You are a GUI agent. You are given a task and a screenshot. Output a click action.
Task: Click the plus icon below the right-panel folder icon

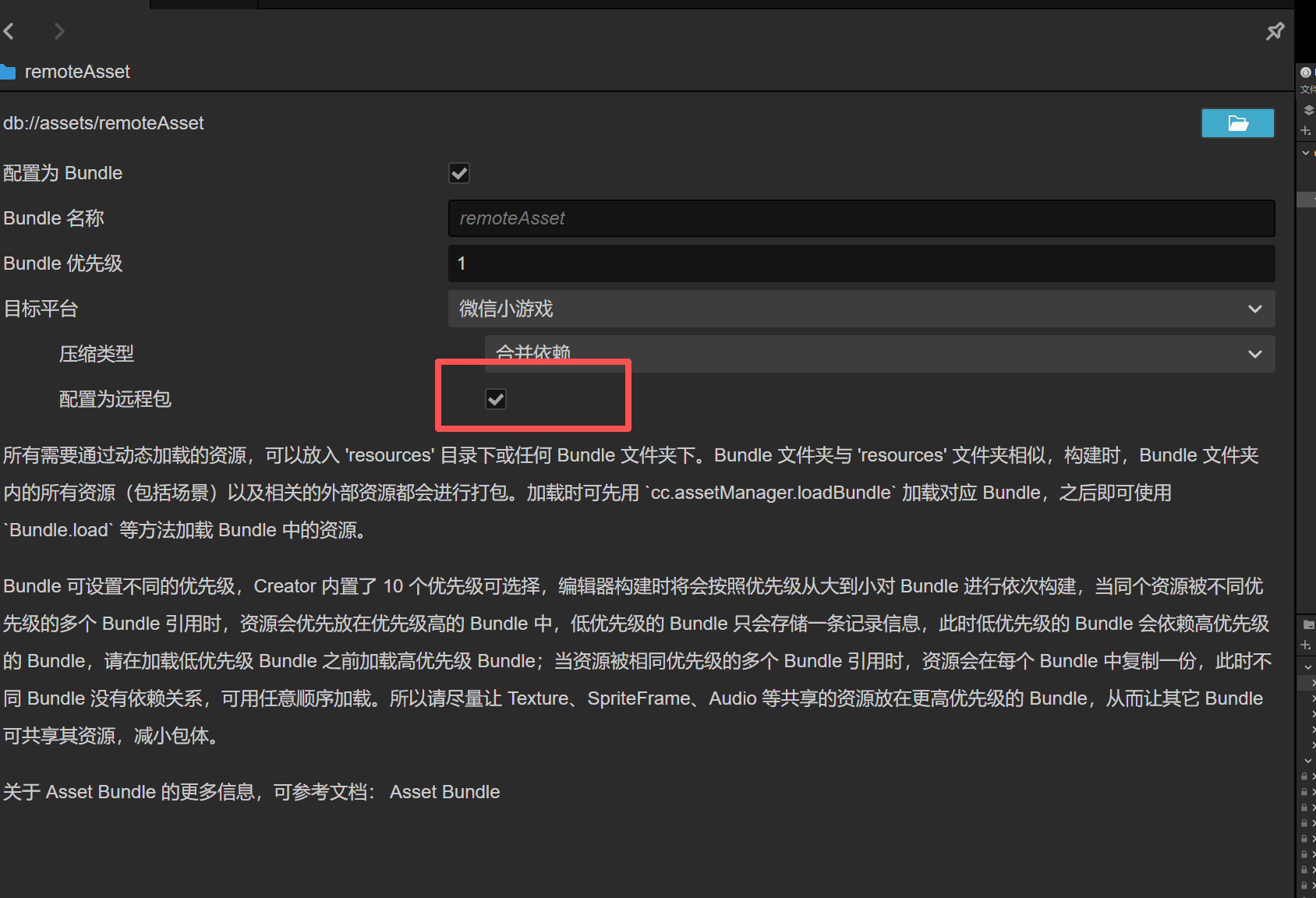(x=1306, y=645)
